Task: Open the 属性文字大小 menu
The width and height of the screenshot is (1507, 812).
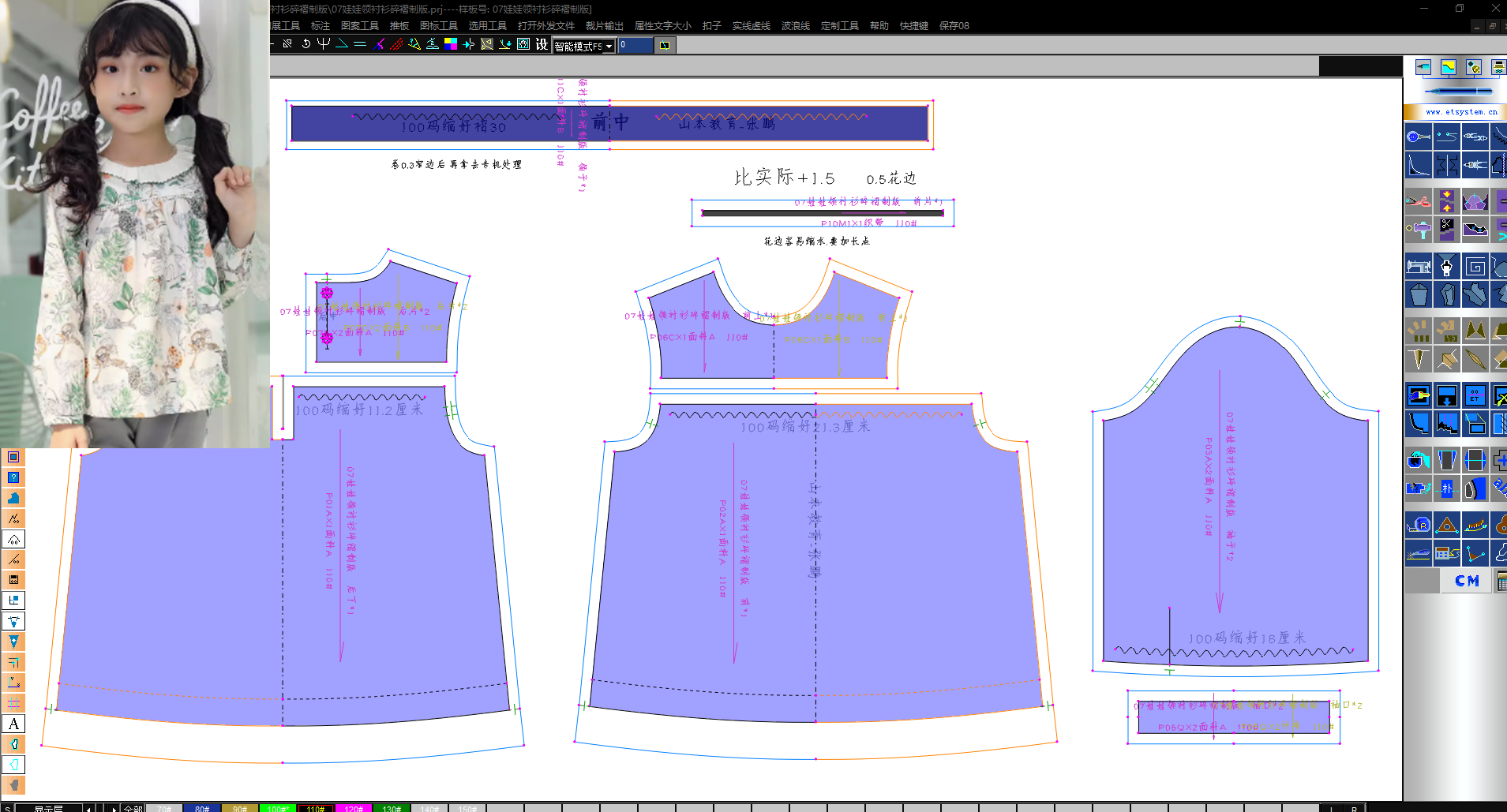Action: pos(663,26)
